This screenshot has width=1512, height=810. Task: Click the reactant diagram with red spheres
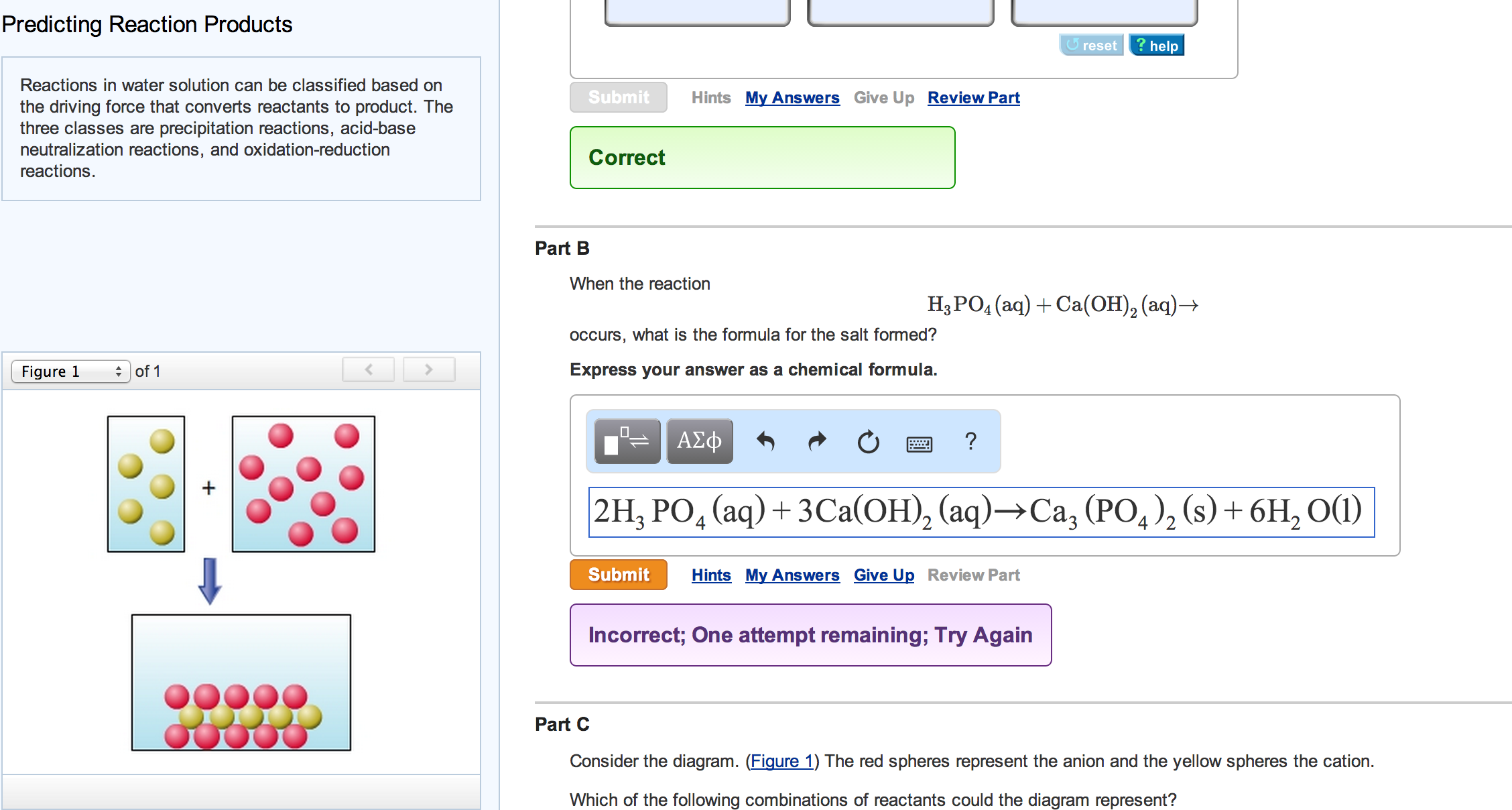pos(304,483)
